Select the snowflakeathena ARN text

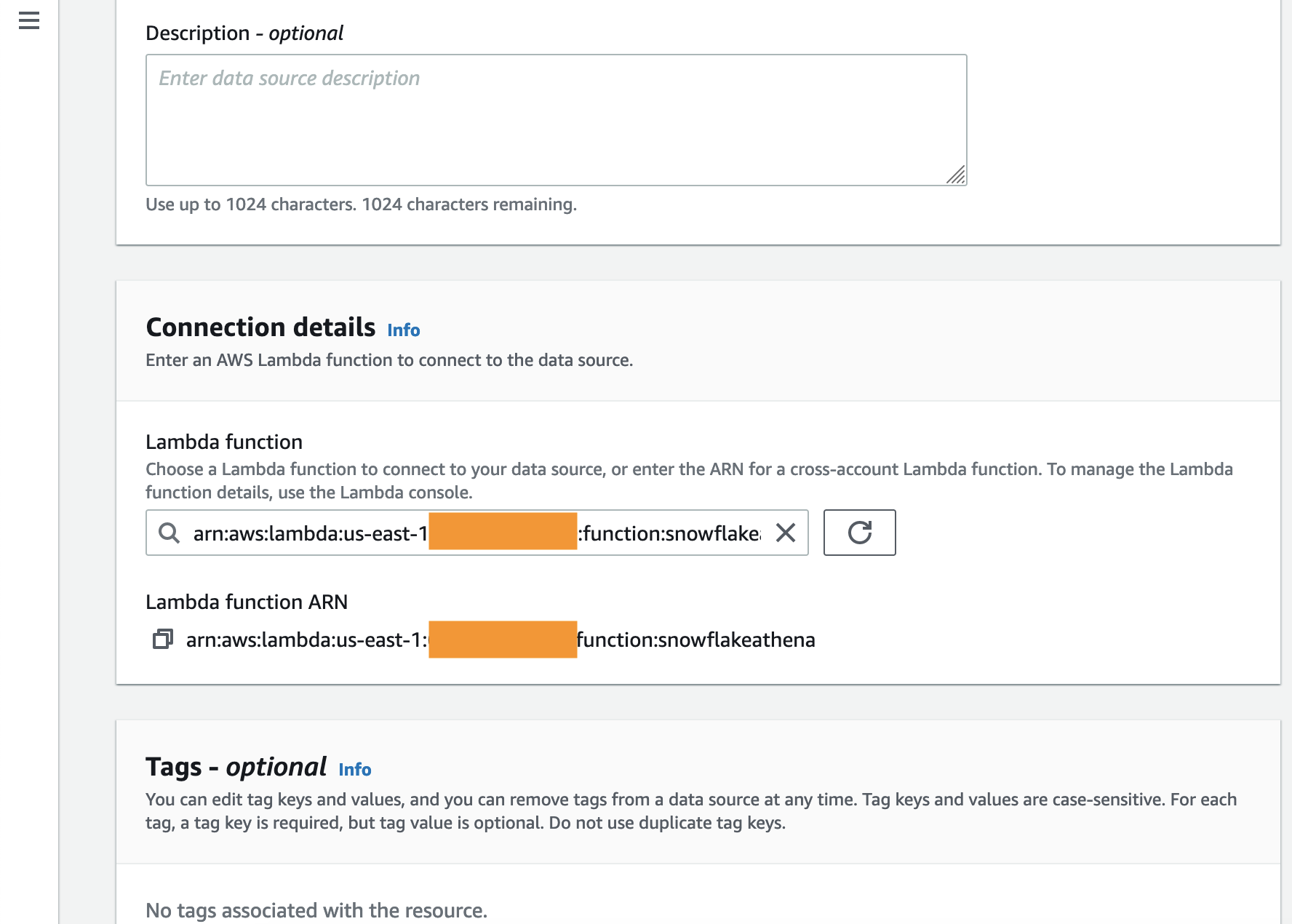point(695,640)
